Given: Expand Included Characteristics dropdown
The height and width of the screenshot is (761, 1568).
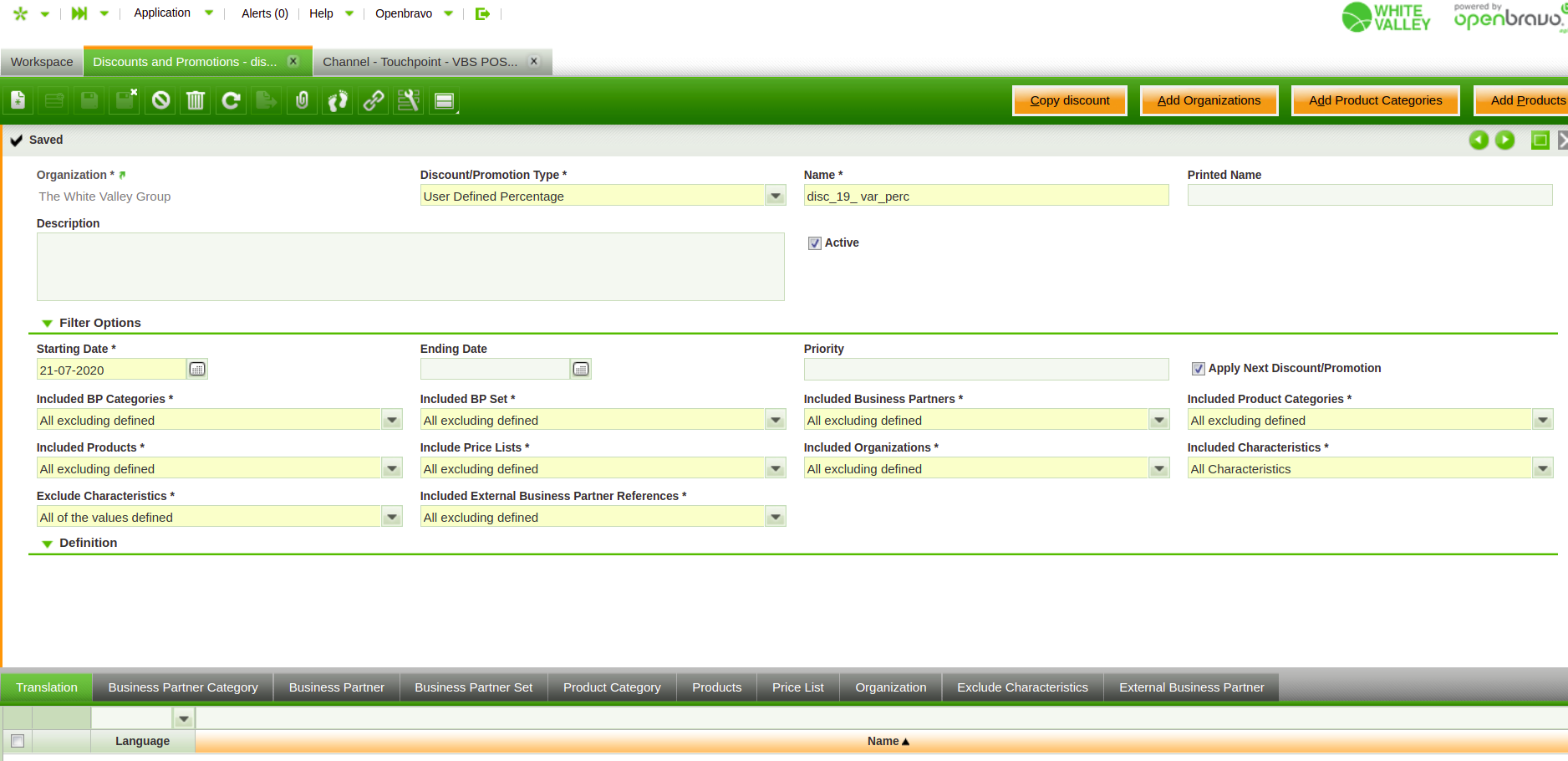Looking at the screenshot, I should tap(1542, 469).
